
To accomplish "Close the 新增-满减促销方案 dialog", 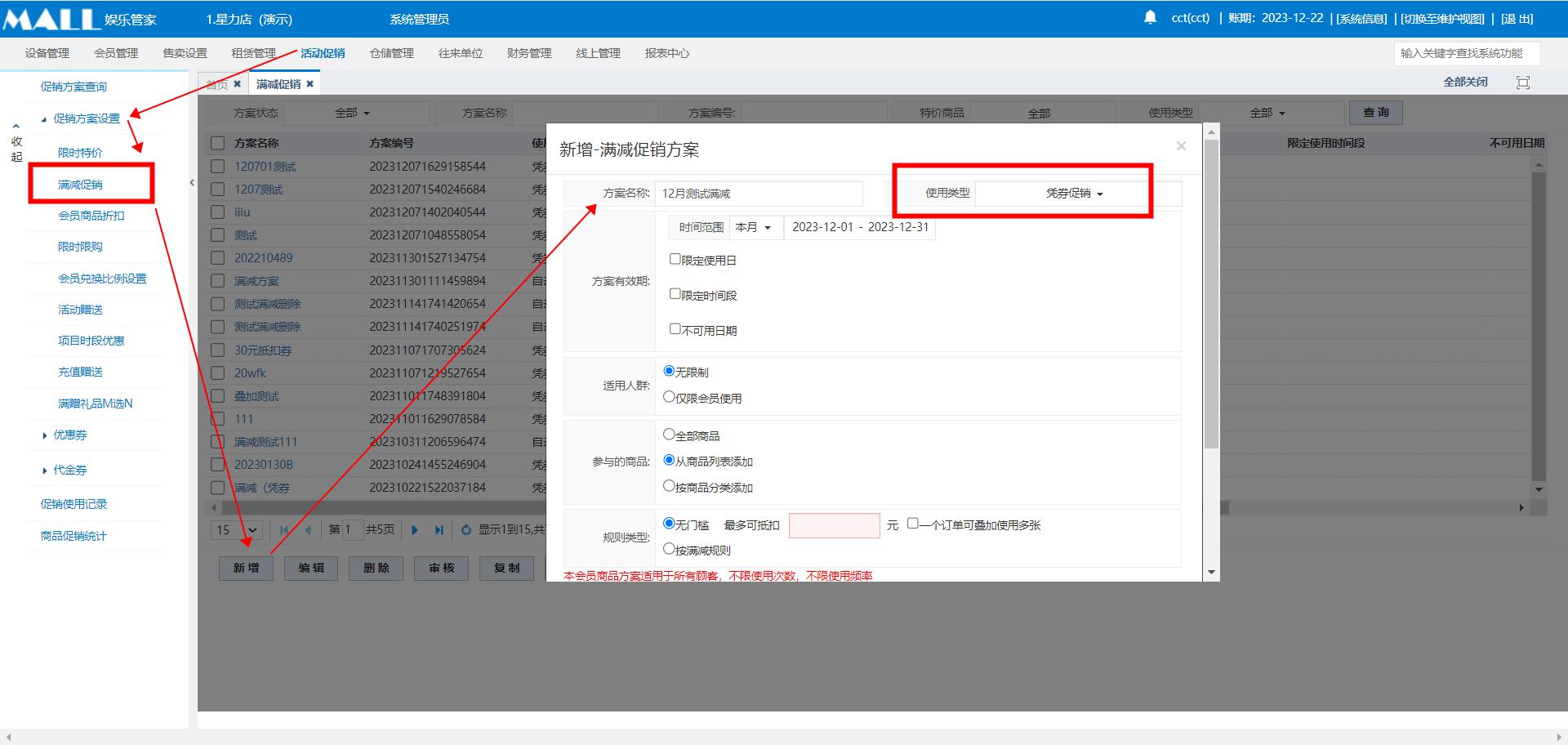I will click(1181, 146).
